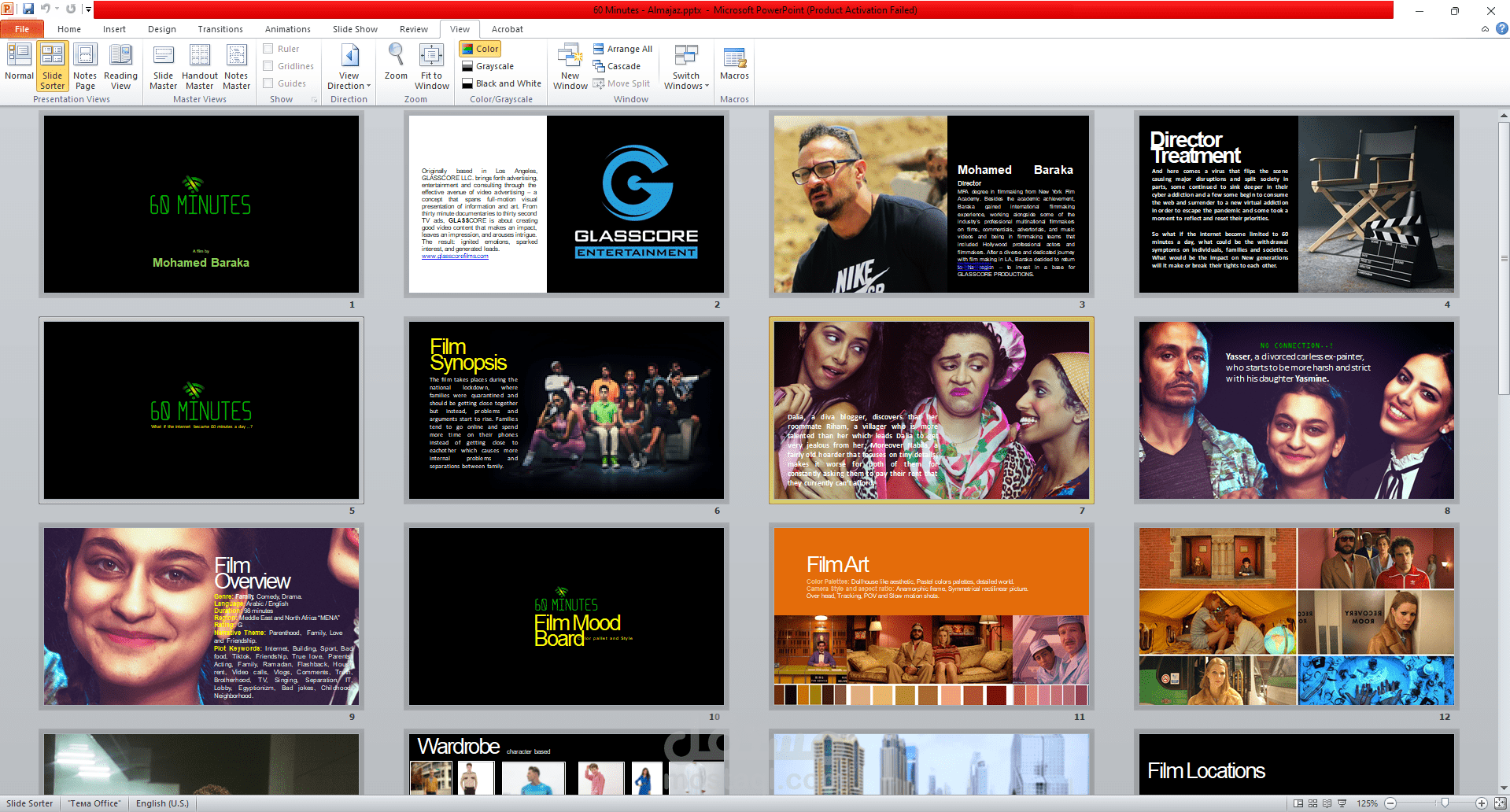Open the Handout Master view

(200, 66)
